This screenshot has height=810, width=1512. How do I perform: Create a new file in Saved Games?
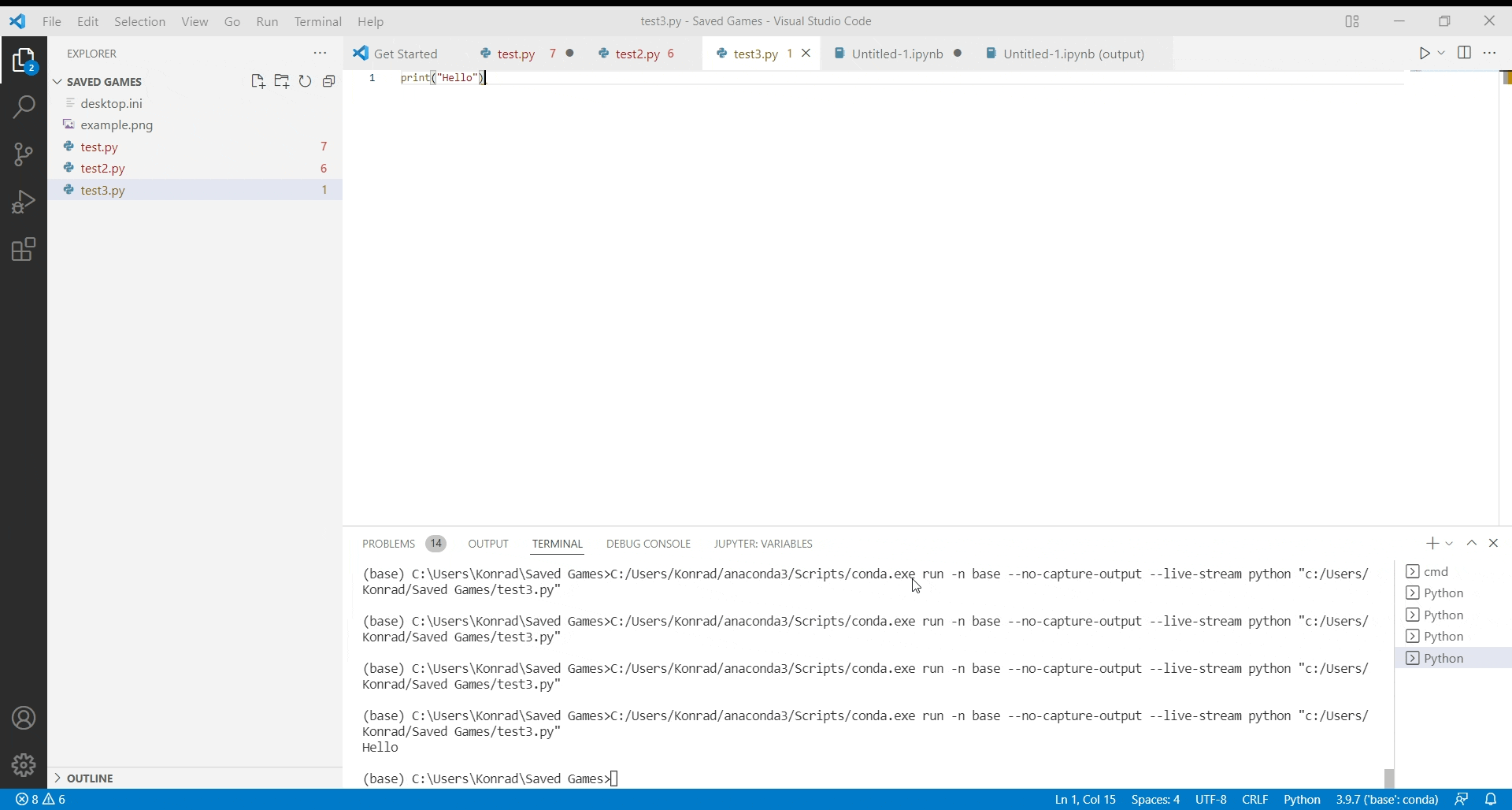(258, 81)
